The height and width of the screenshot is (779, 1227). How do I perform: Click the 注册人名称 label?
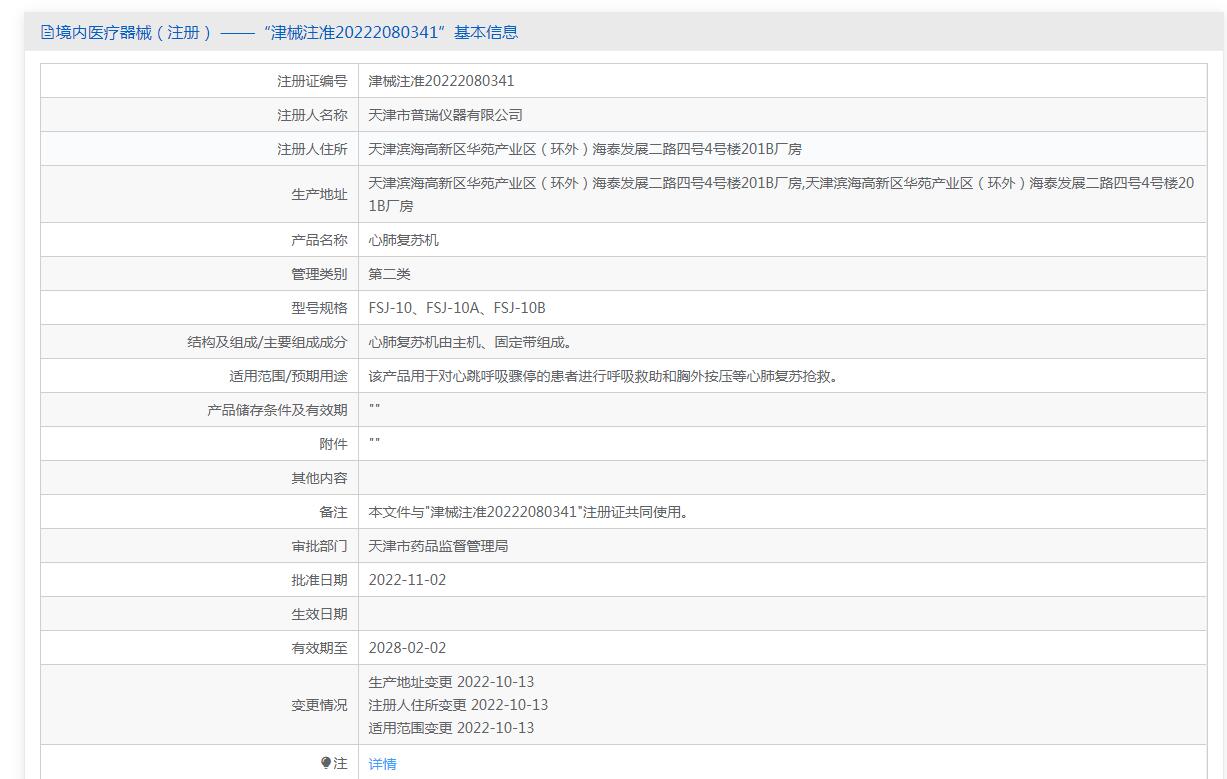(312, 115)
